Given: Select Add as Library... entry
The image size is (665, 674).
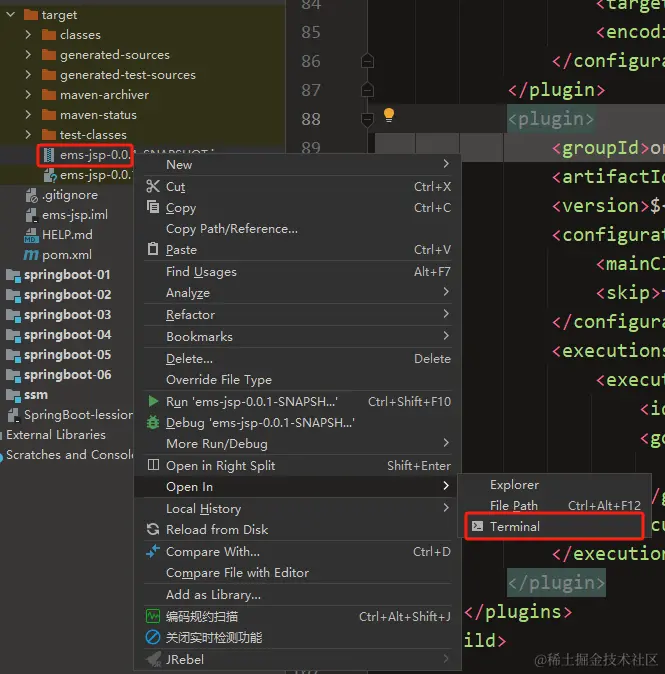Looking at the screenshot, I should click(x=297, y=594).
